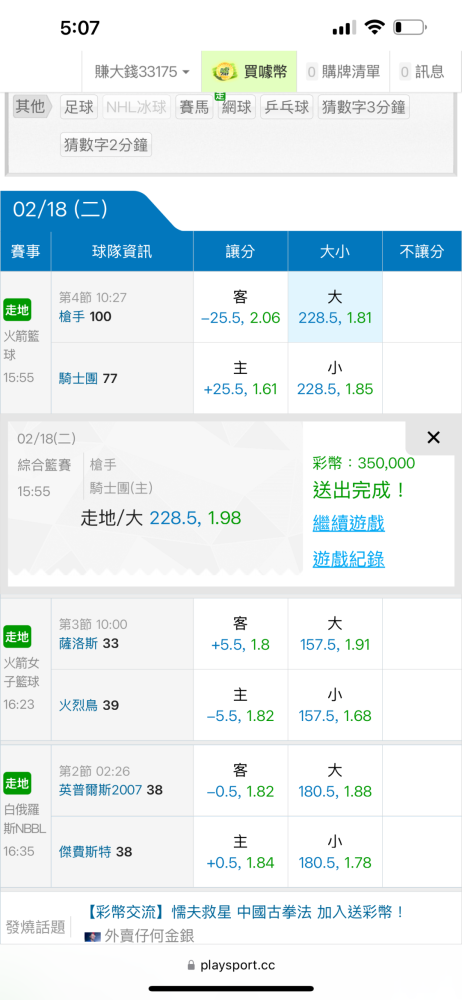The height and width of the screenshot is (1000, 462).
Task: Choose the 猜數字3分鐘 game
Action: click(x=363, y=107)
